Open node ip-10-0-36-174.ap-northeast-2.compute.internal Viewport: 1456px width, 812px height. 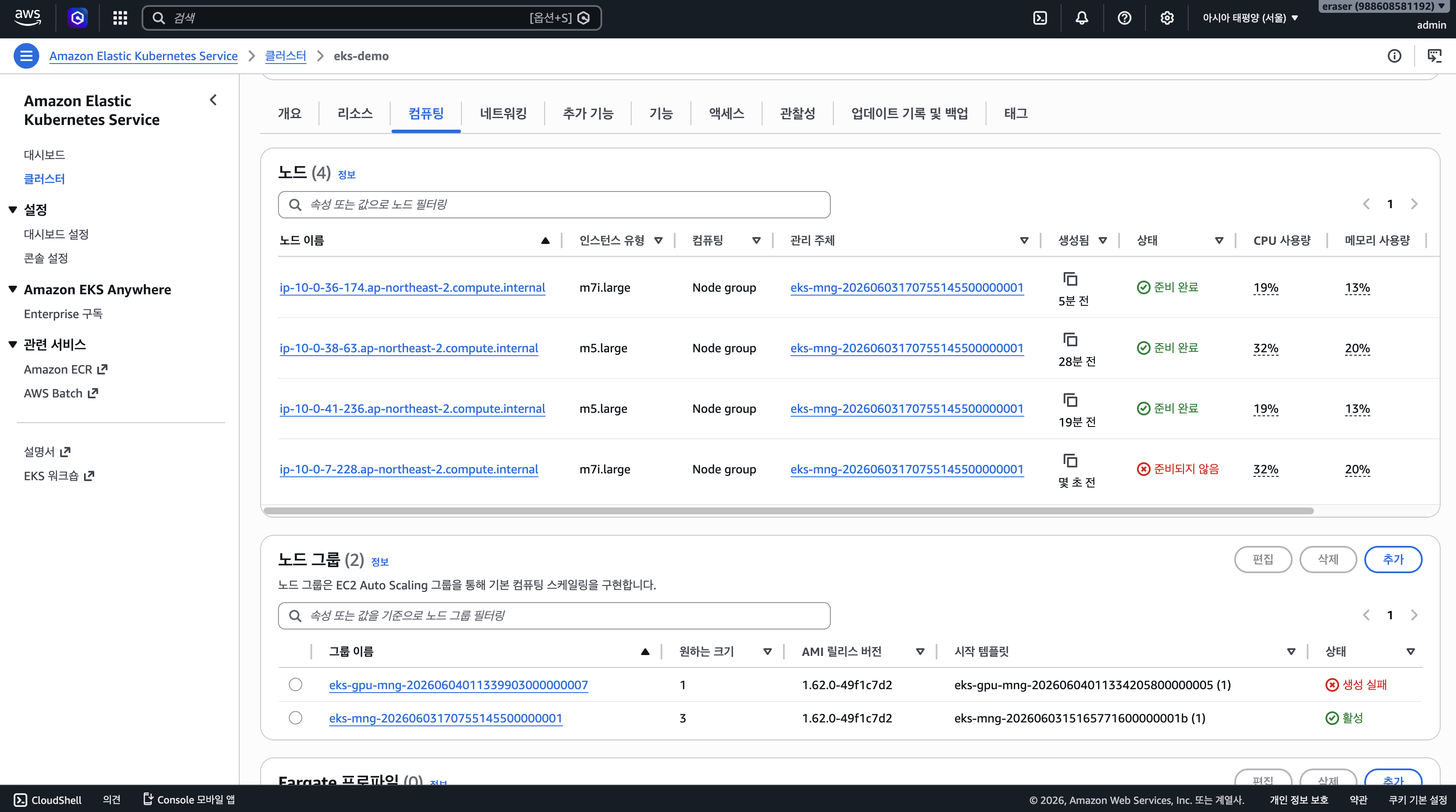[412, 287]
